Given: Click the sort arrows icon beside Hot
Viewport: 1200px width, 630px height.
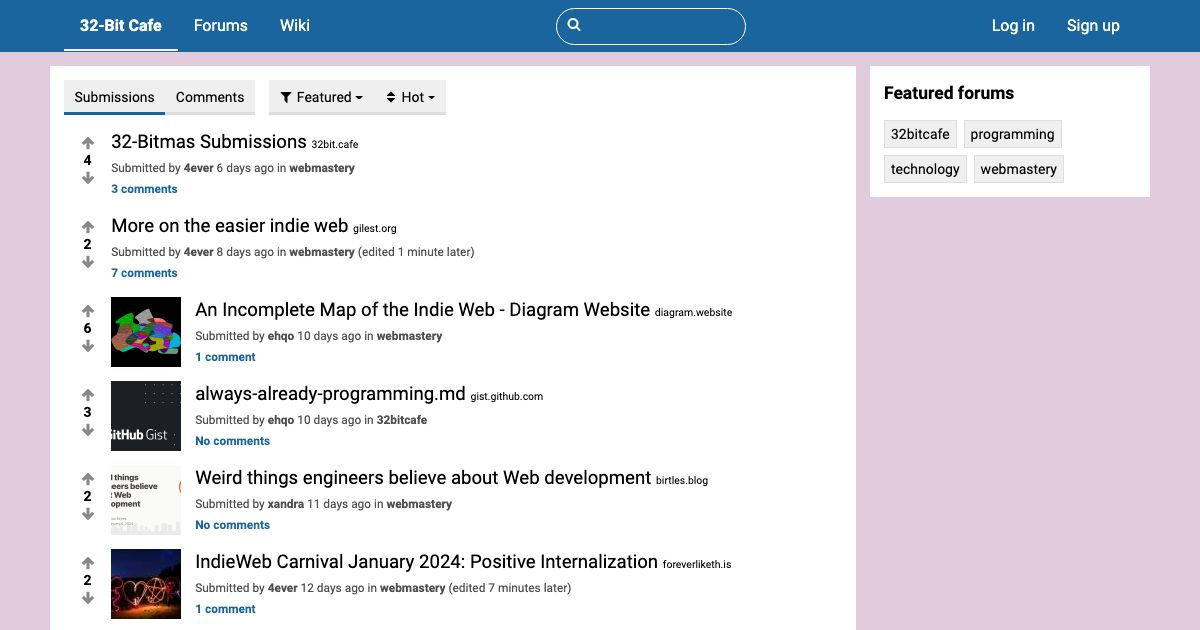Looking at the screenshot, I should [x=391, y=97].
